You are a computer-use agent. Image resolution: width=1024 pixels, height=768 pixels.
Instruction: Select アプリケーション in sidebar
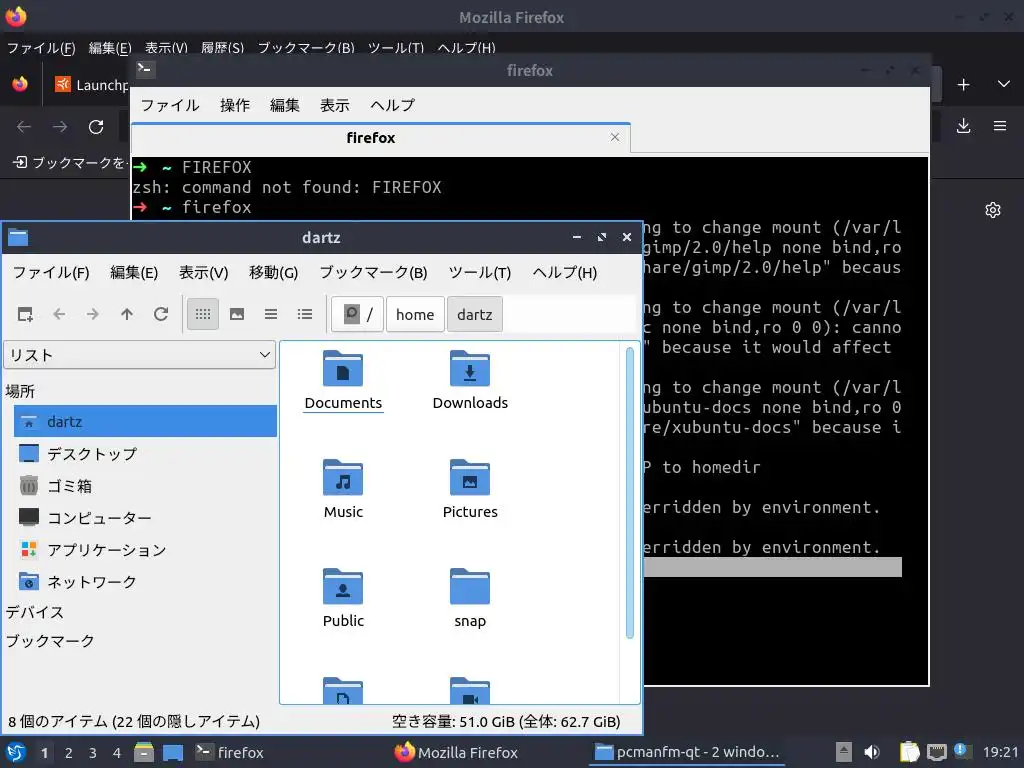146,549
